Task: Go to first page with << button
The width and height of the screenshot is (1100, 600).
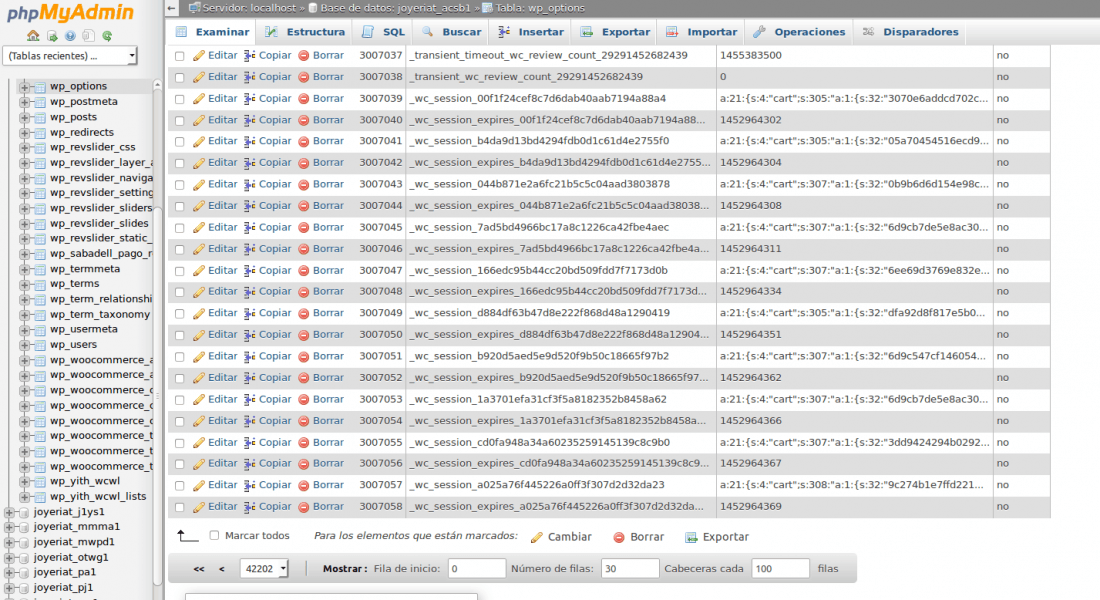Action: [x=199, y=569]
